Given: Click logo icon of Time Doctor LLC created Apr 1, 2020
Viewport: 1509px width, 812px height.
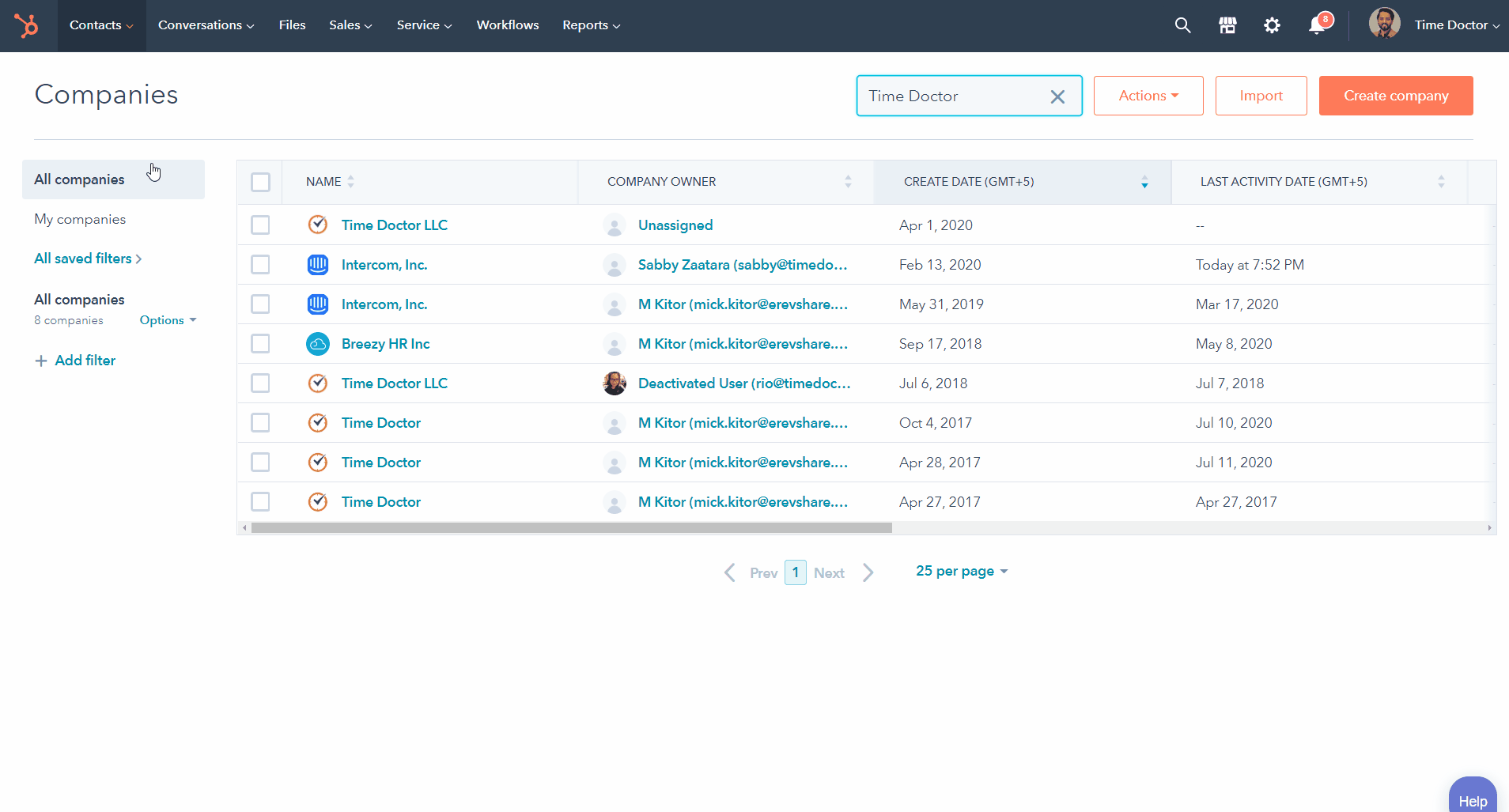Looking at the screenshot, I should pyautogui.click(x=318, y=225).
